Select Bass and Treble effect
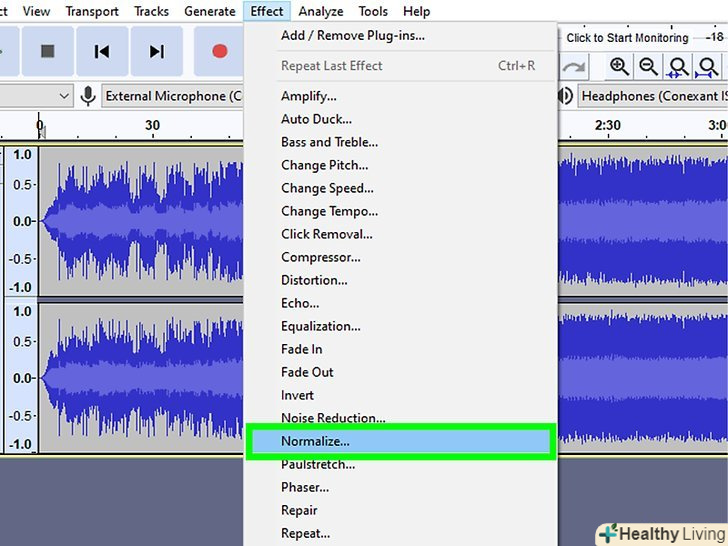 point(401,142)
